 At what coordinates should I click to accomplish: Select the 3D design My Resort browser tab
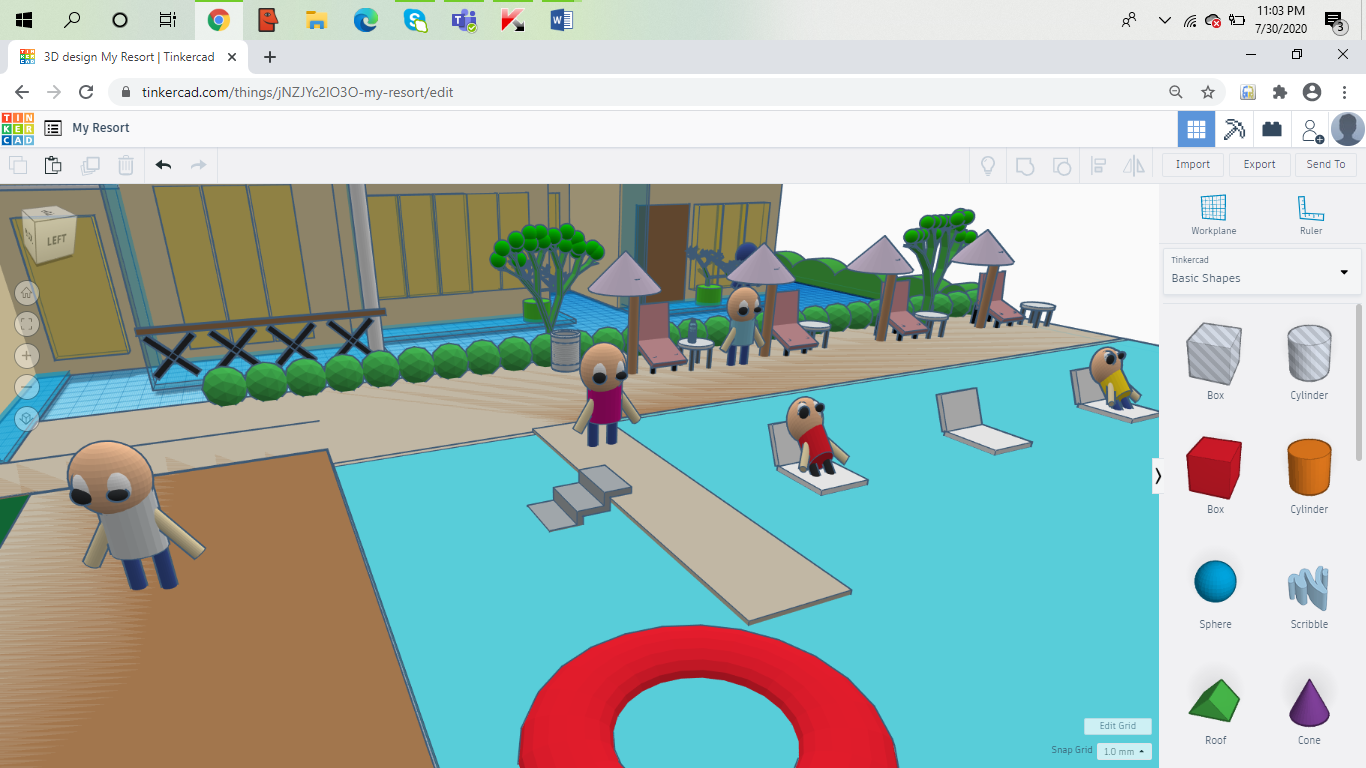point(127,57)
